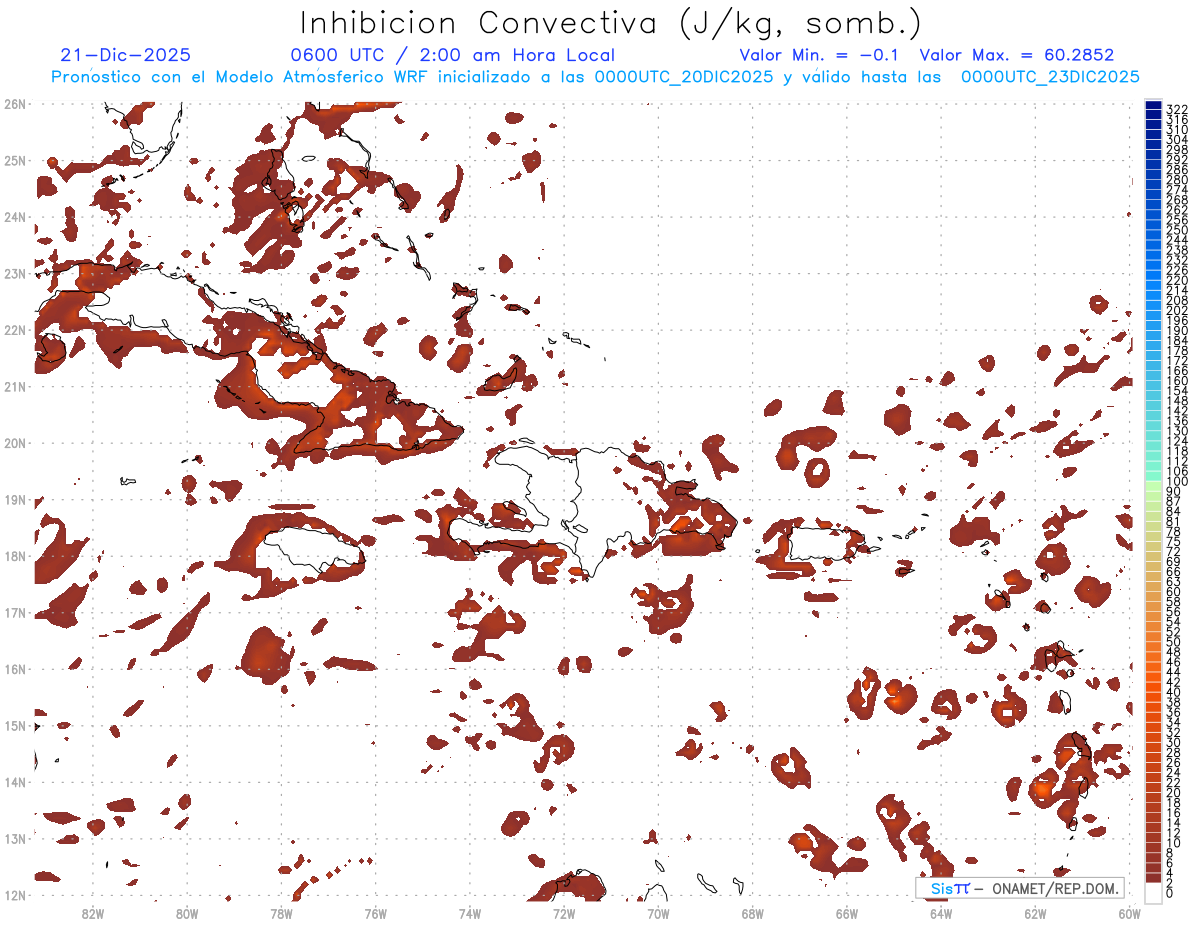This screenshot has height=927, width=1200.
Task: Click the colorbar value '0' at the bottom
Action: (x=1170, y=892)
